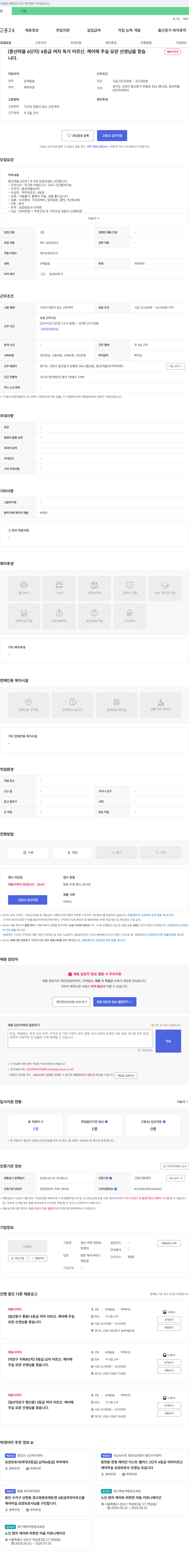189x1568 pixels.
Task: Add posting with 관심정보 등록 heart button
Action: point(78,136)
